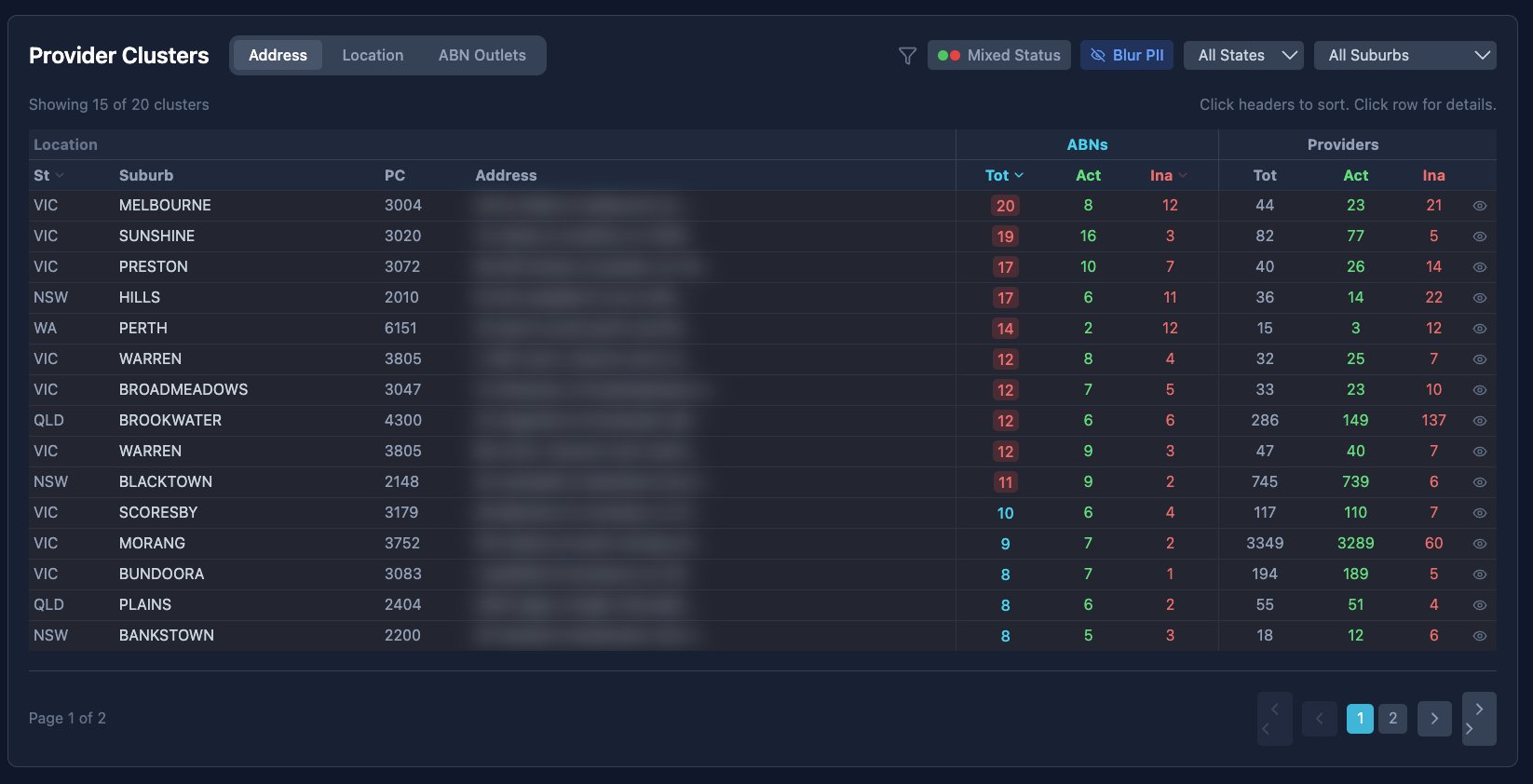
Task: Select the BUNDOORA suburb cell
Action: point(161,574)
